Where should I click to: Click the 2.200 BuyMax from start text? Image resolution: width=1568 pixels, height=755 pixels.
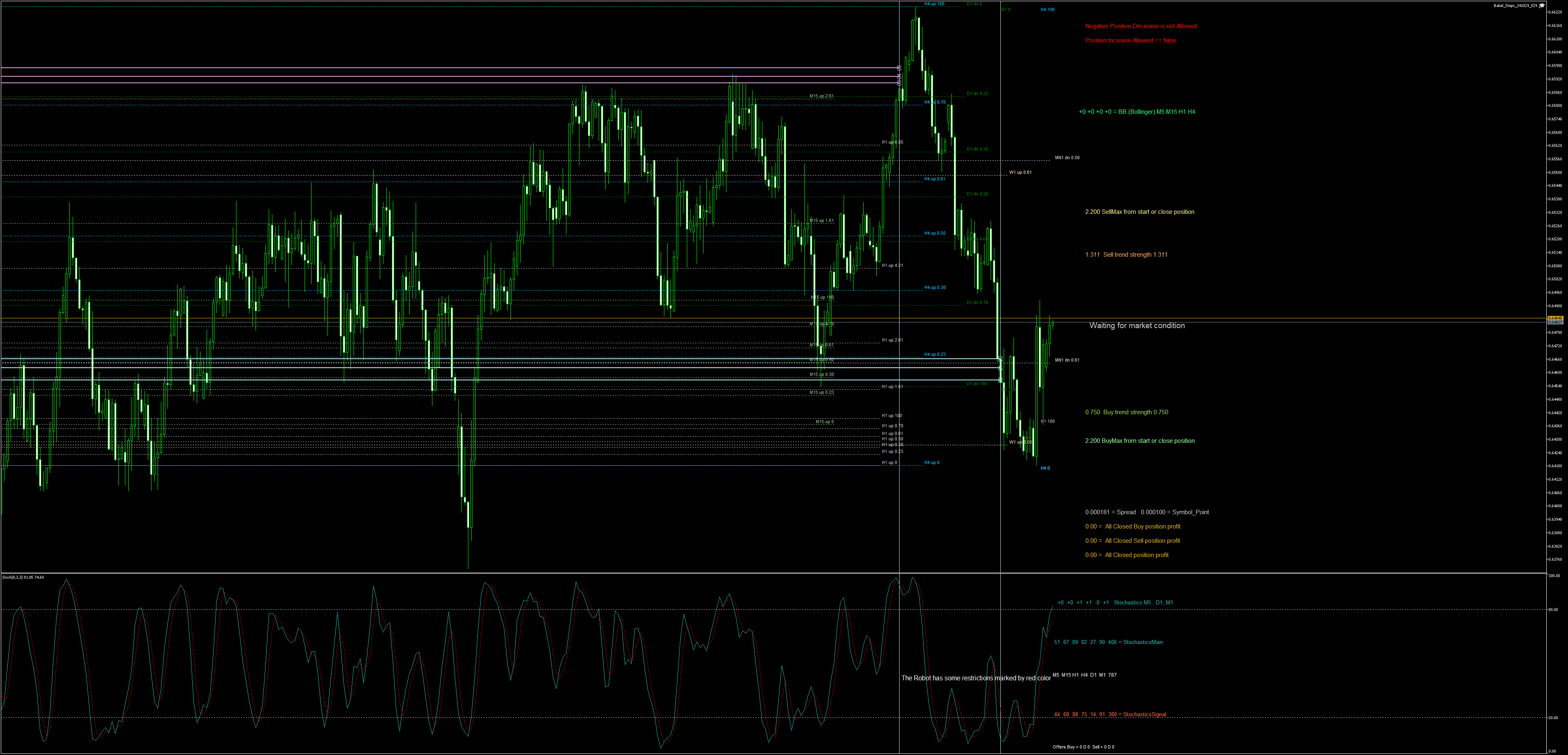tap(1140, 440)
